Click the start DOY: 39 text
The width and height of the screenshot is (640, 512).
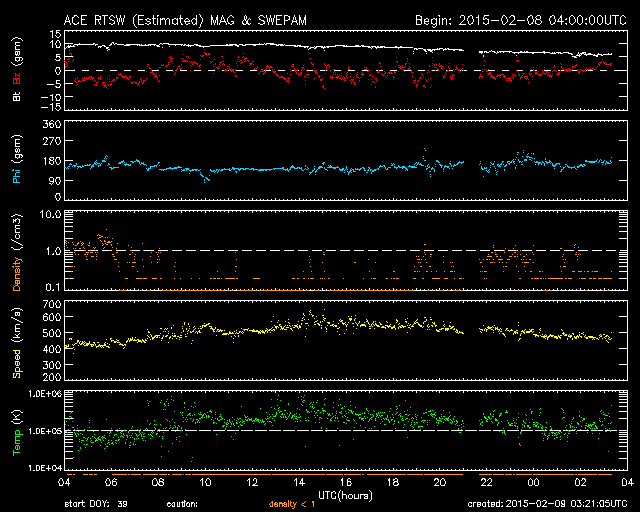(x=98, y=505)
